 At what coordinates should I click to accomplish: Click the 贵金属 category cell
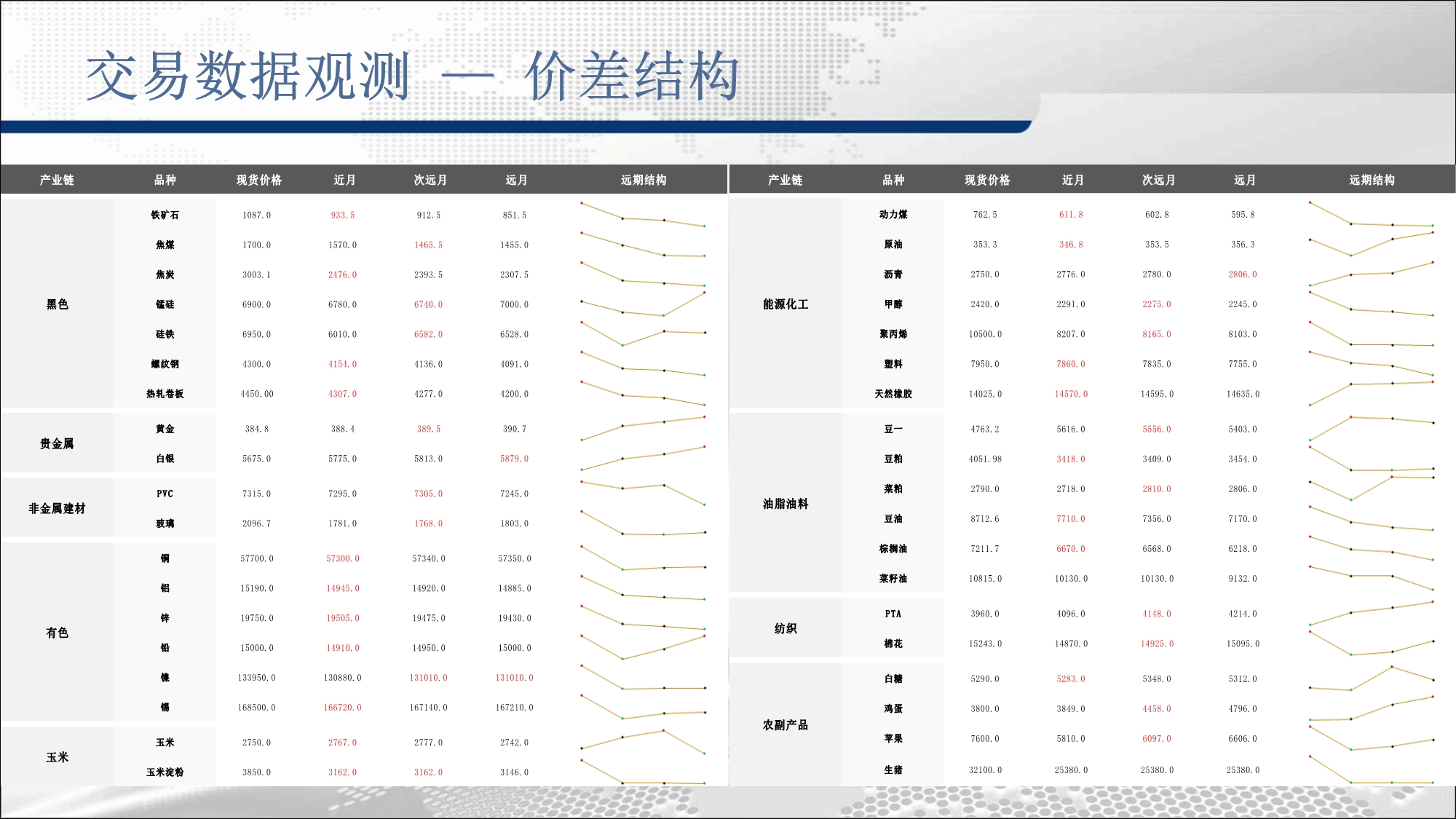(x=57, y=443)
